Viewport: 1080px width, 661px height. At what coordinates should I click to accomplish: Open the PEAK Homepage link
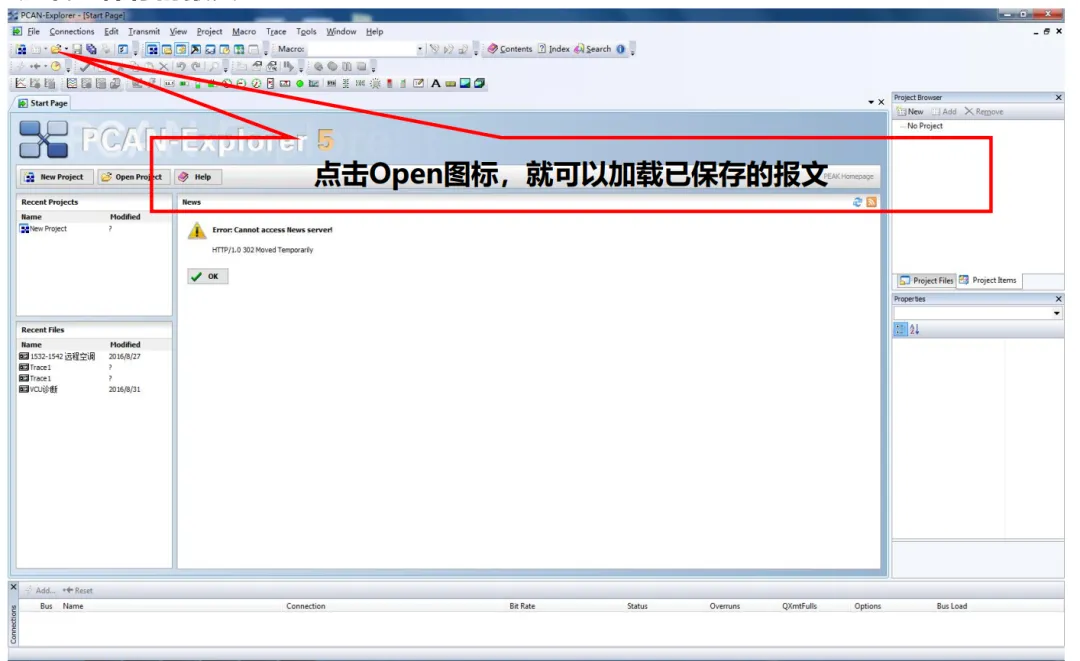click(x=849, y=176)
